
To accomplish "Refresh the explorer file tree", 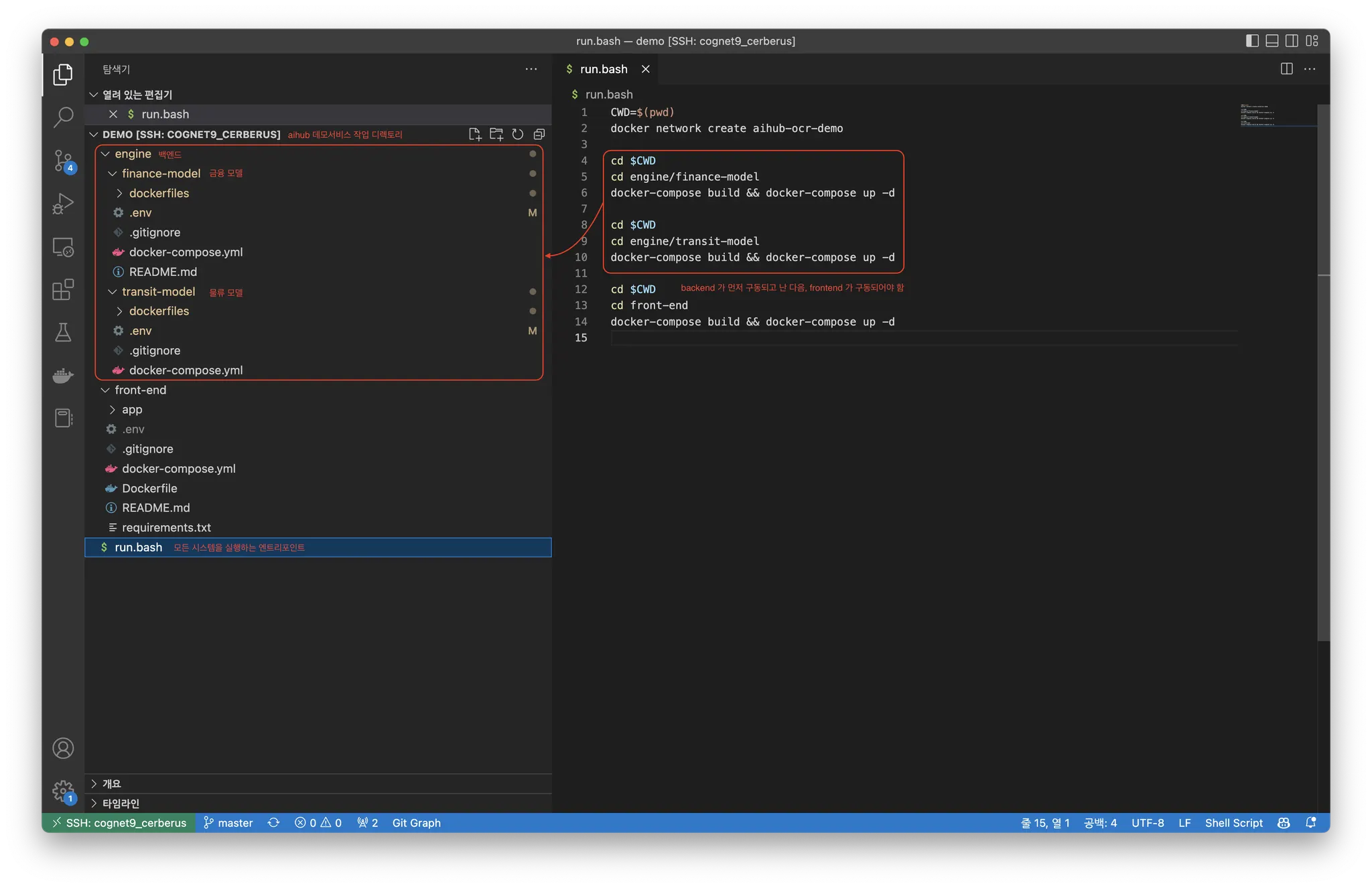I will [518, 135].
